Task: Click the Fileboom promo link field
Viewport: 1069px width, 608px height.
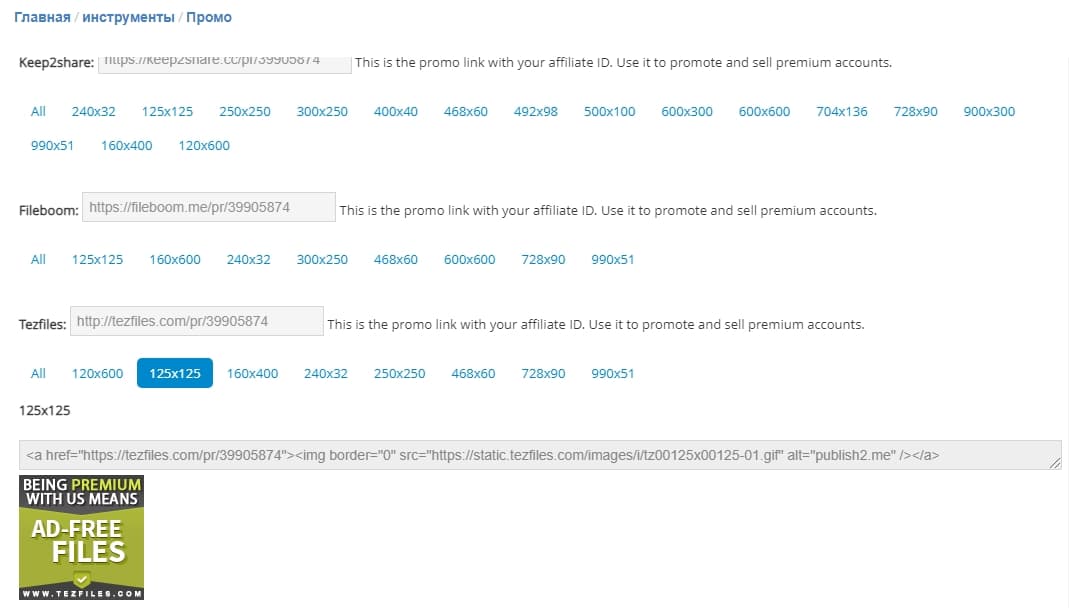Action: coord(209,207)
